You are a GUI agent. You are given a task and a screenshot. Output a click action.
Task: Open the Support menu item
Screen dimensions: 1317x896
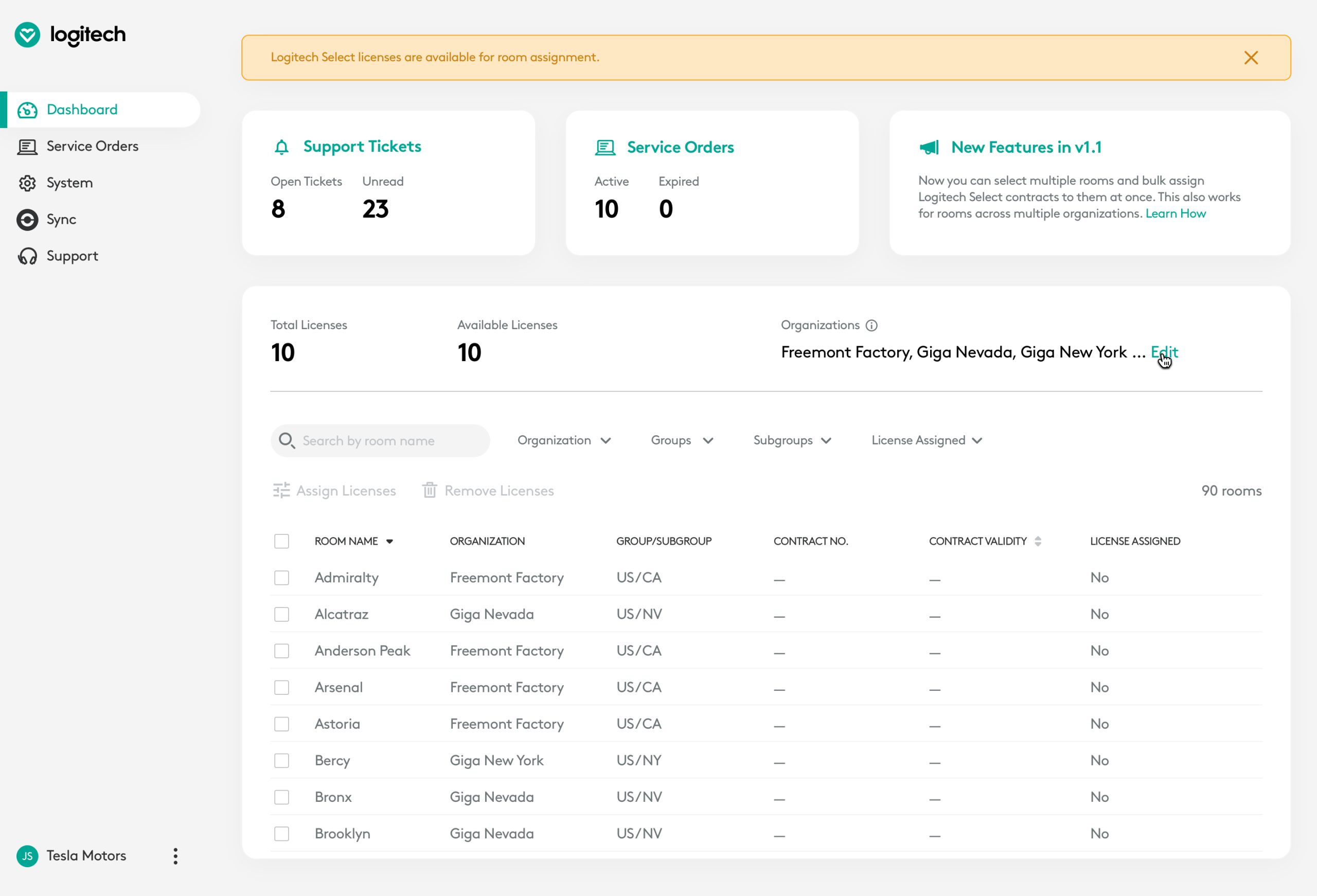tap(72, 256)
